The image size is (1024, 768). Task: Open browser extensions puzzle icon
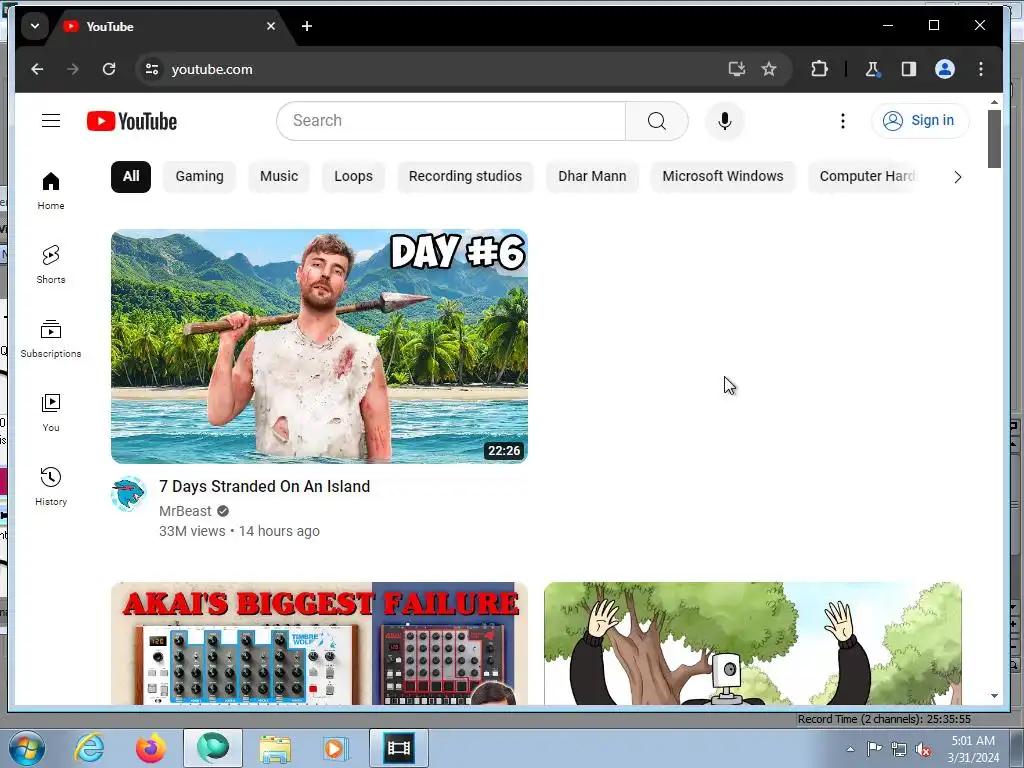pos(819,69)
